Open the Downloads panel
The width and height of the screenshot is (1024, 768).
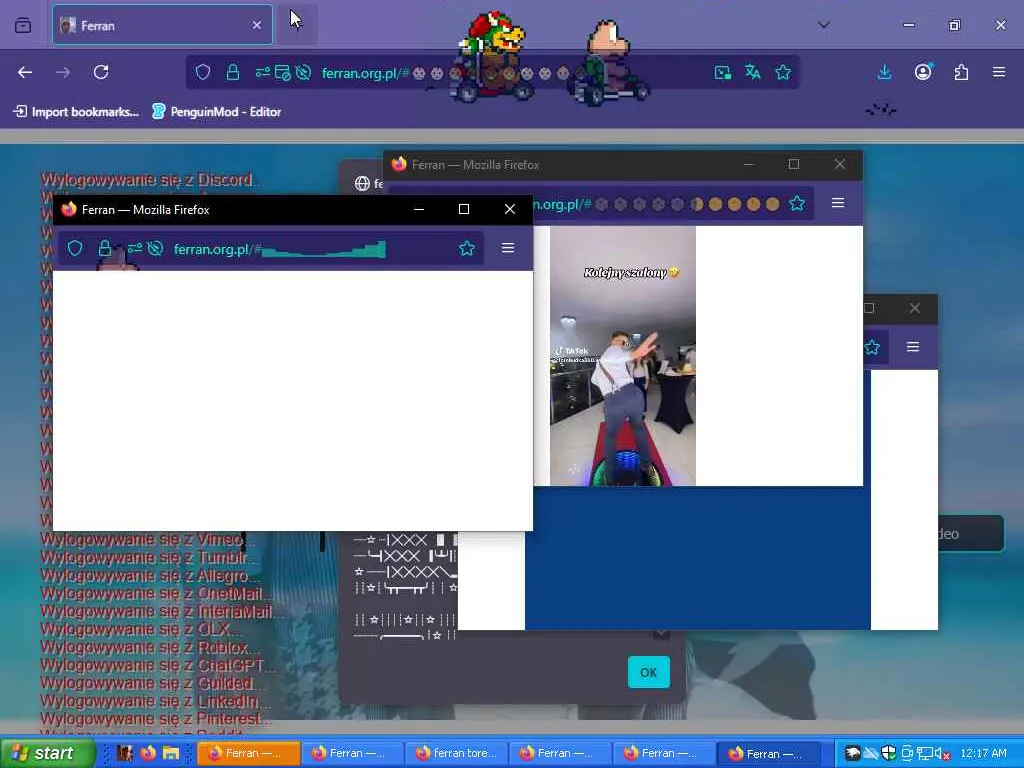click(884, 72)
